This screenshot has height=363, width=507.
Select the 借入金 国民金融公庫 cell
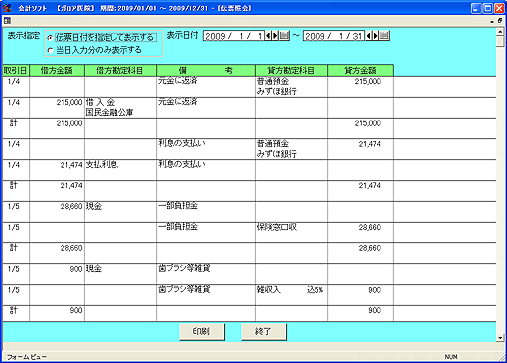coord(120,108)
